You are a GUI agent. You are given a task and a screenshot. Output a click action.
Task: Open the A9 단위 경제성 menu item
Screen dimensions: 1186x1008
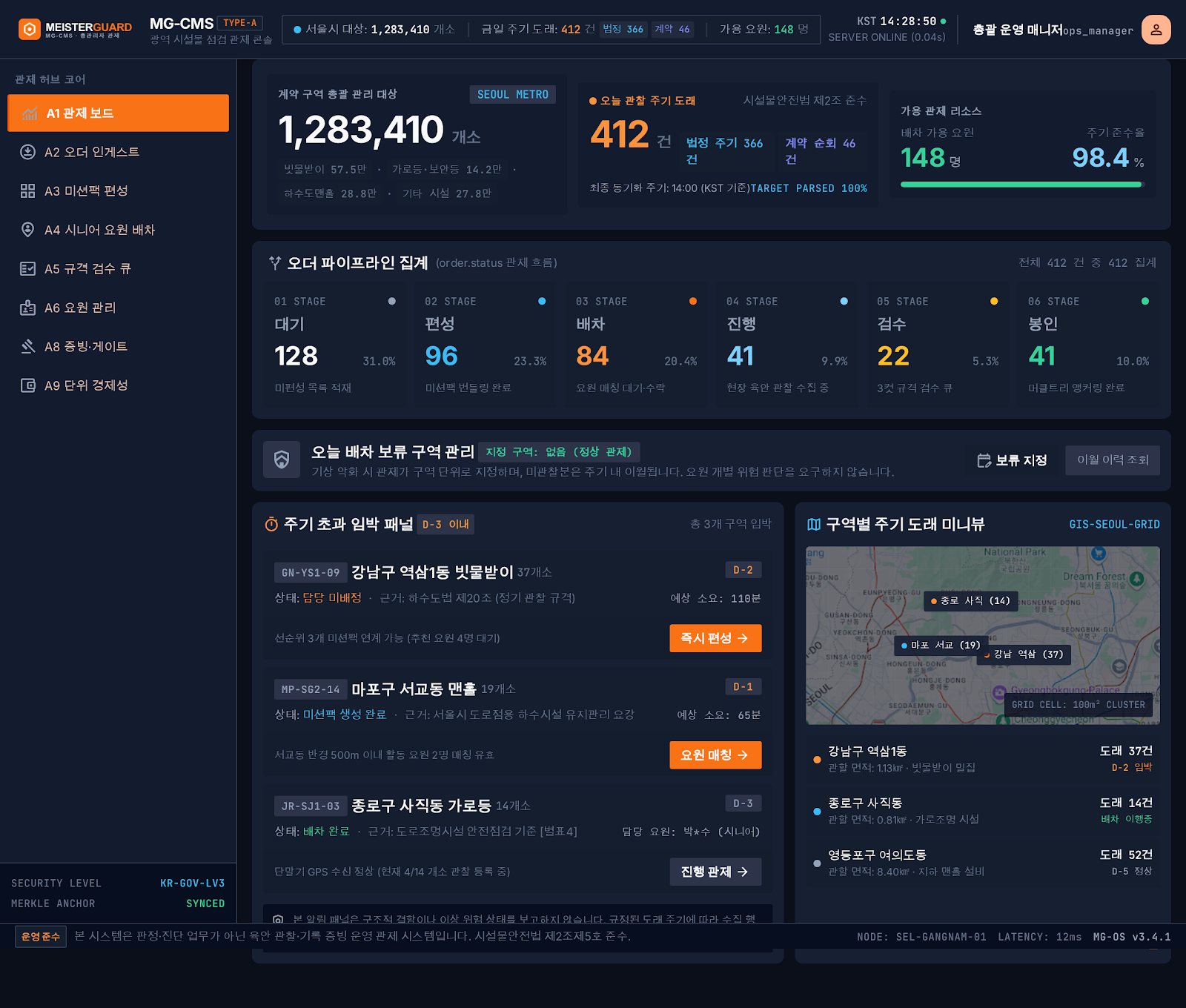click(118, 385)
